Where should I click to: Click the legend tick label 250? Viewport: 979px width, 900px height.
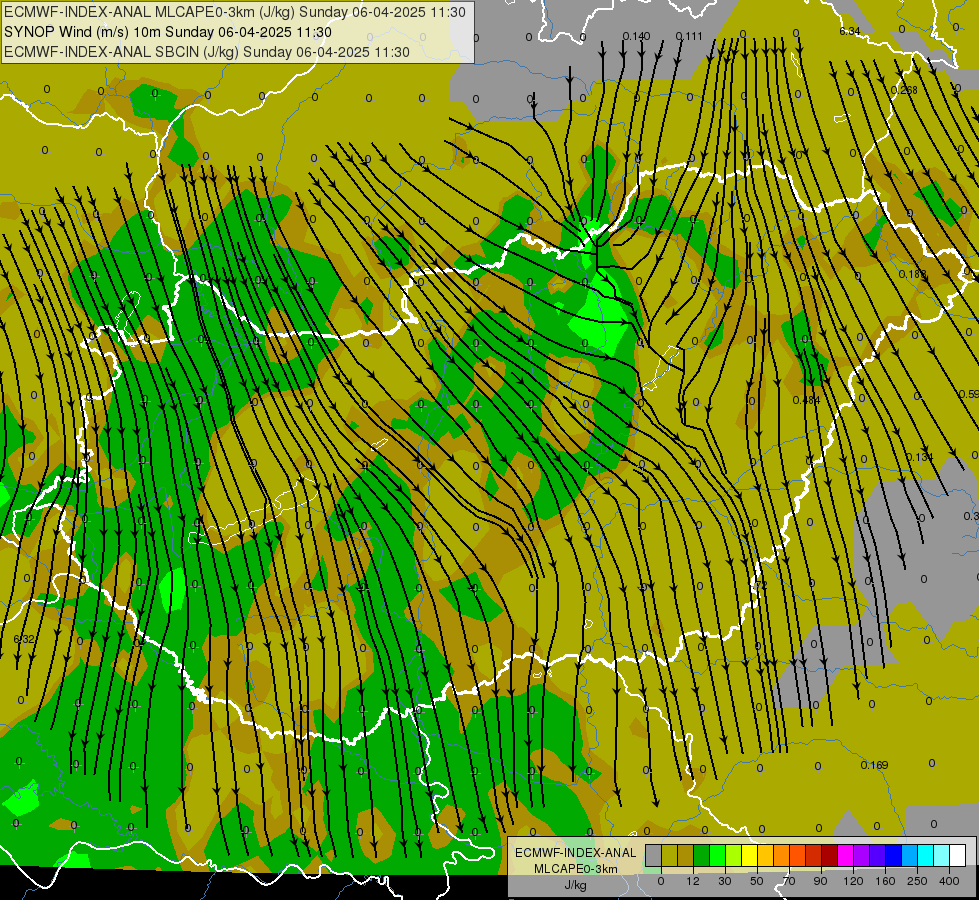pos(917,881)
